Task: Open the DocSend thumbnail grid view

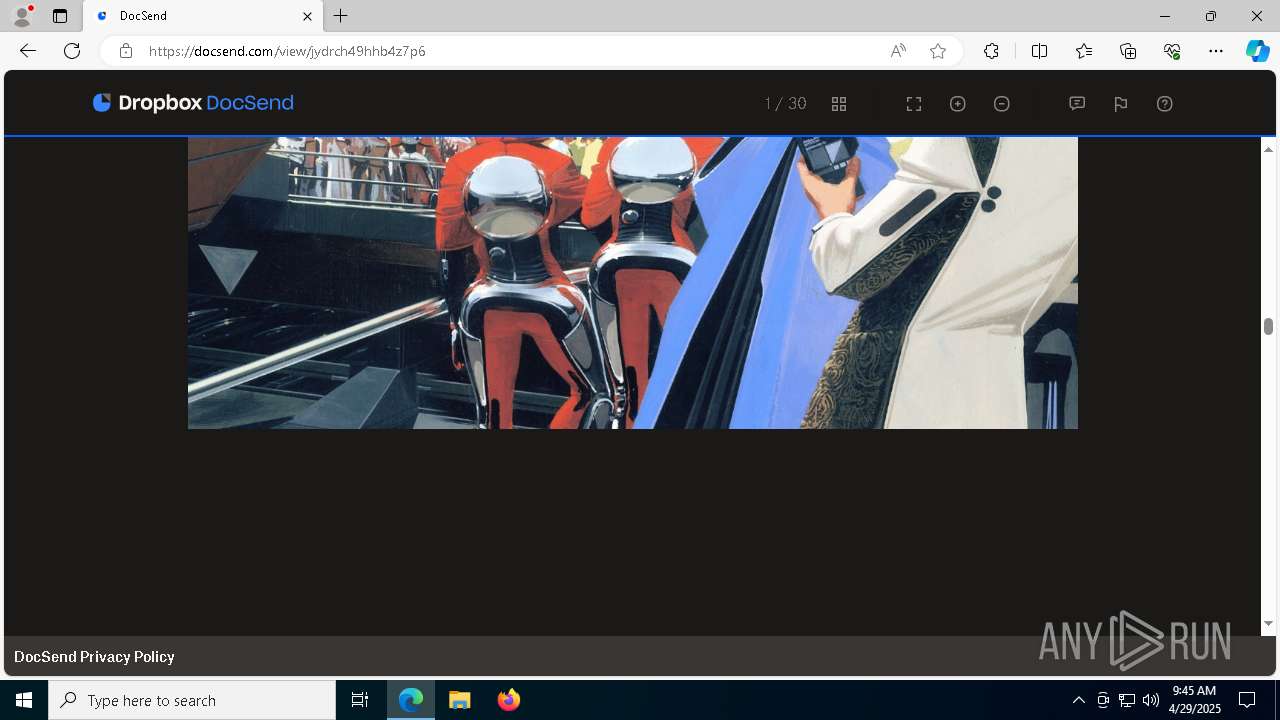Action: tap(839, 104)
